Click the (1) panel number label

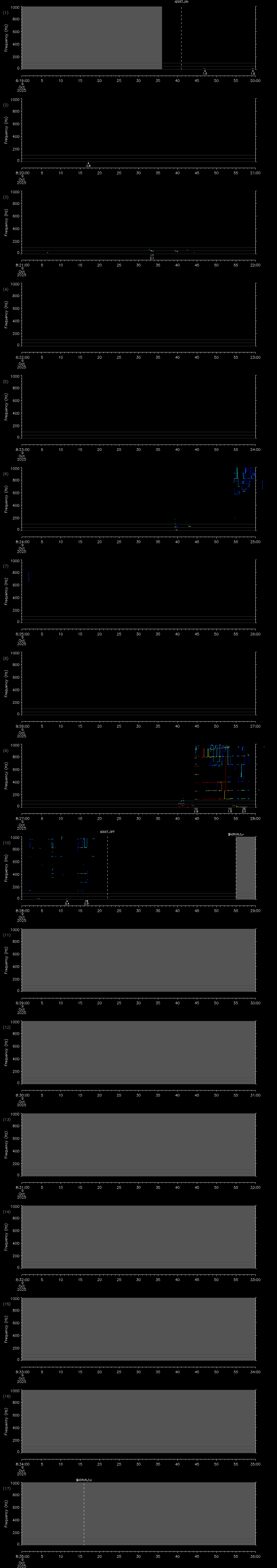point(6,12)
